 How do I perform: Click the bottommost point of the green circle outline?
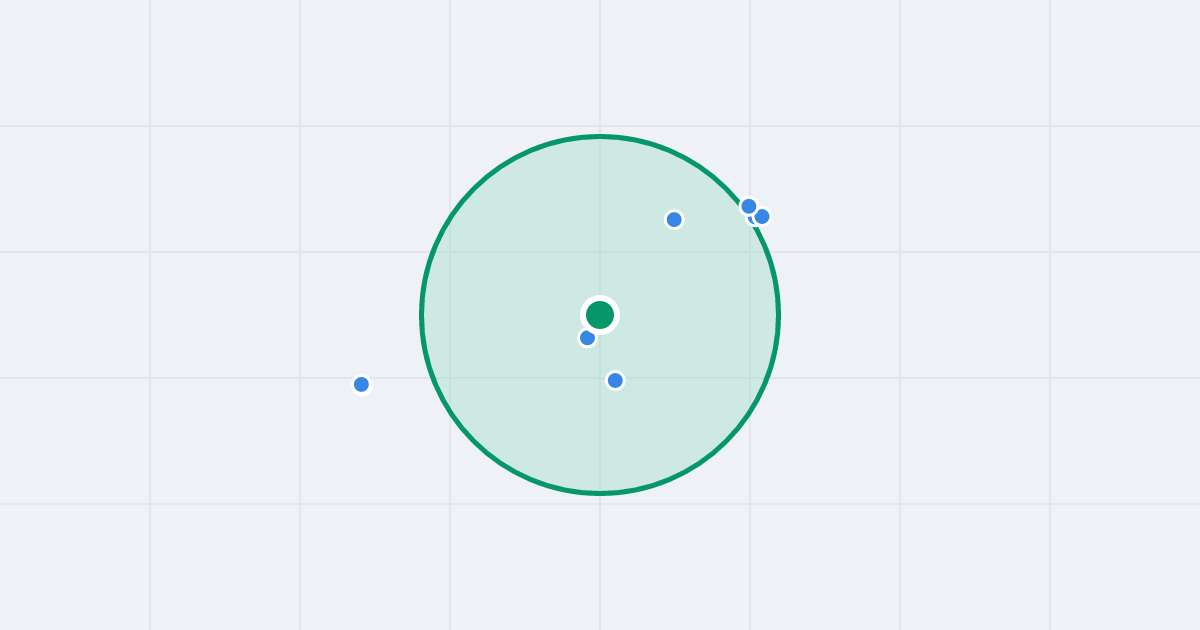pos(600,493)
